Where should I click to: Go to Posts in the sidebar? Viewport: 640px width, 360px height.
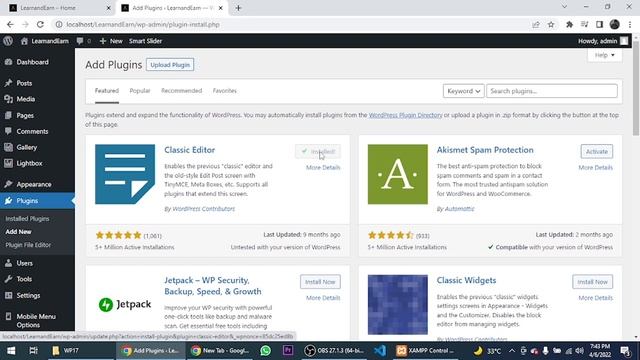24,83
